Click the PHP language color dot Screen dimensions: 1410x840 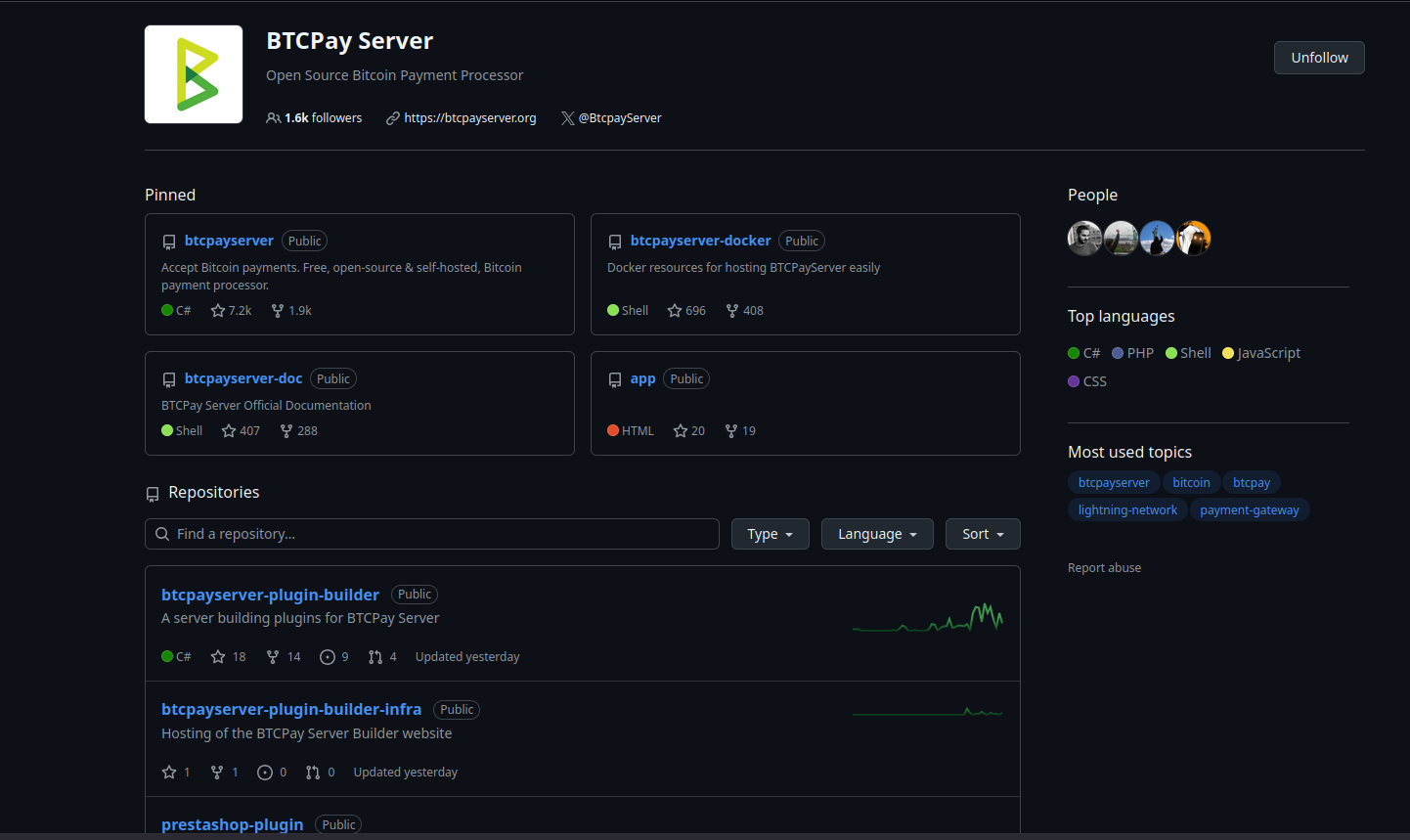(x=1118, y=354)
